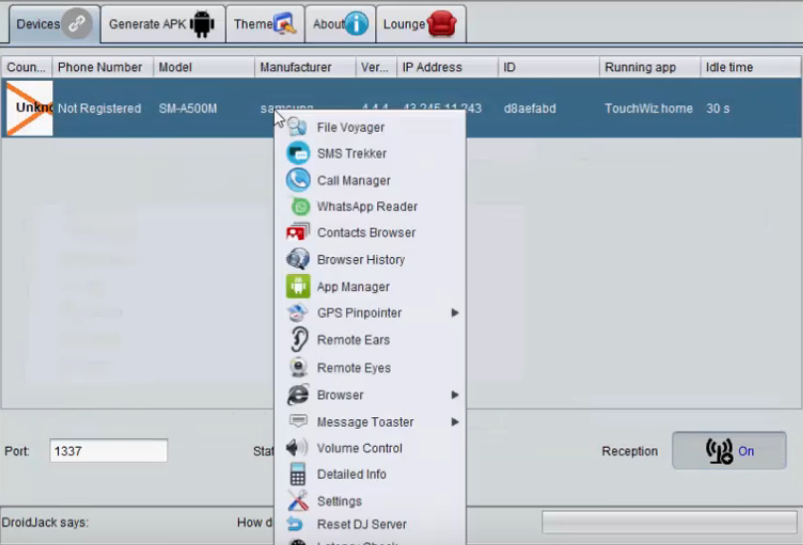Click the Message Toaster speech icon
Image resolution: width=803 pixels, height=545 pixels.
(298, 421)
